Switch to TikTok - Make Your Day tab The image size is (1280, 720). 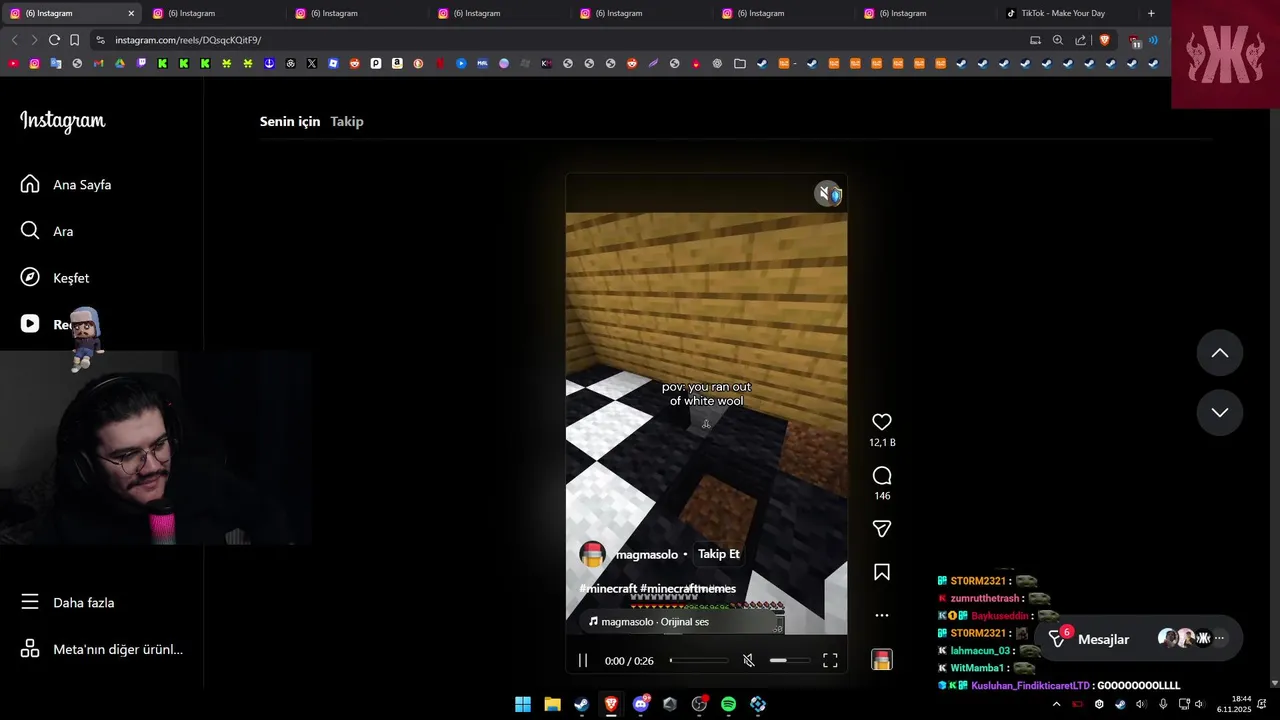[x=1063, y=13]
